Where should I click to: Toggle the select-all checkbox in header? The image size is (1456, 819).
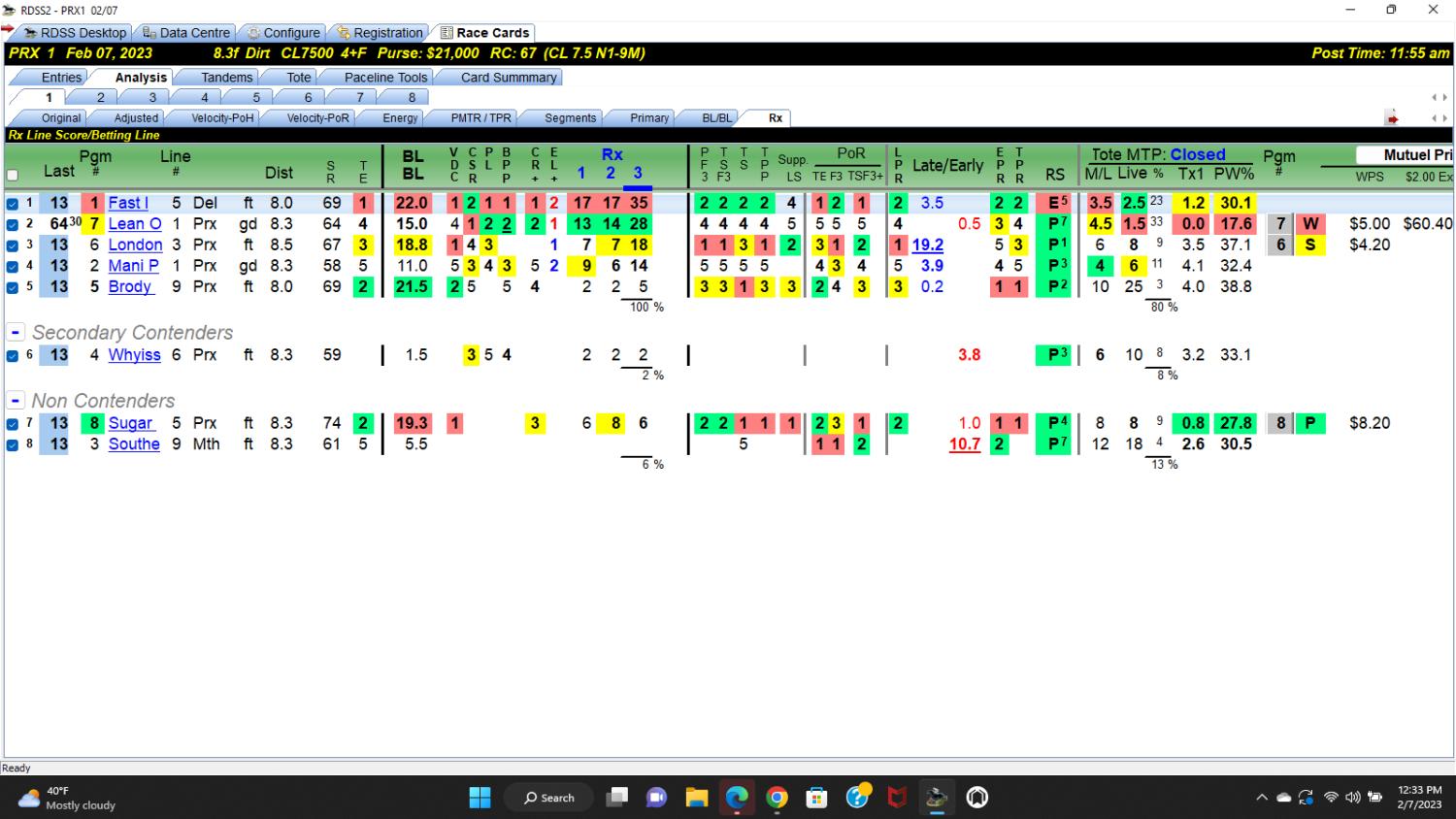(13, 176)
